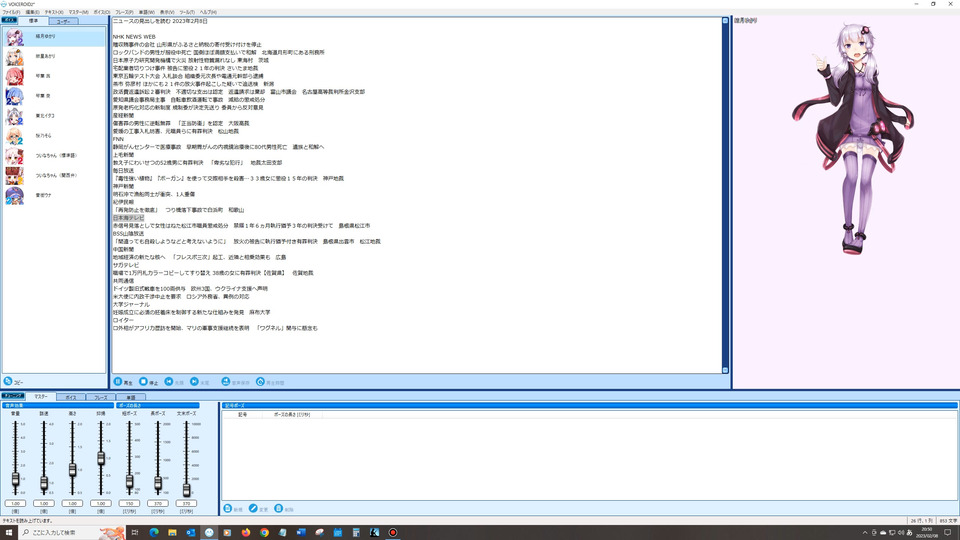Open the 編集(E) menu
The image size is (960, 540).
32,12
